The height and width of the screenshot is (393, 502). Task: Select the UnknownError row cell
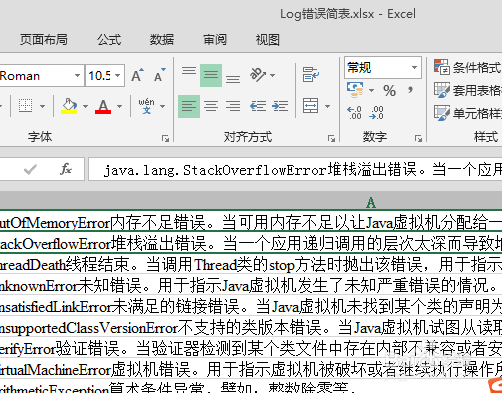[x=251, y=285]
